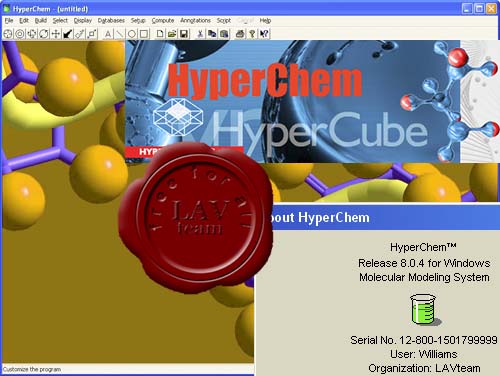Choose the Rotate in-plane tool

(44, 34)
